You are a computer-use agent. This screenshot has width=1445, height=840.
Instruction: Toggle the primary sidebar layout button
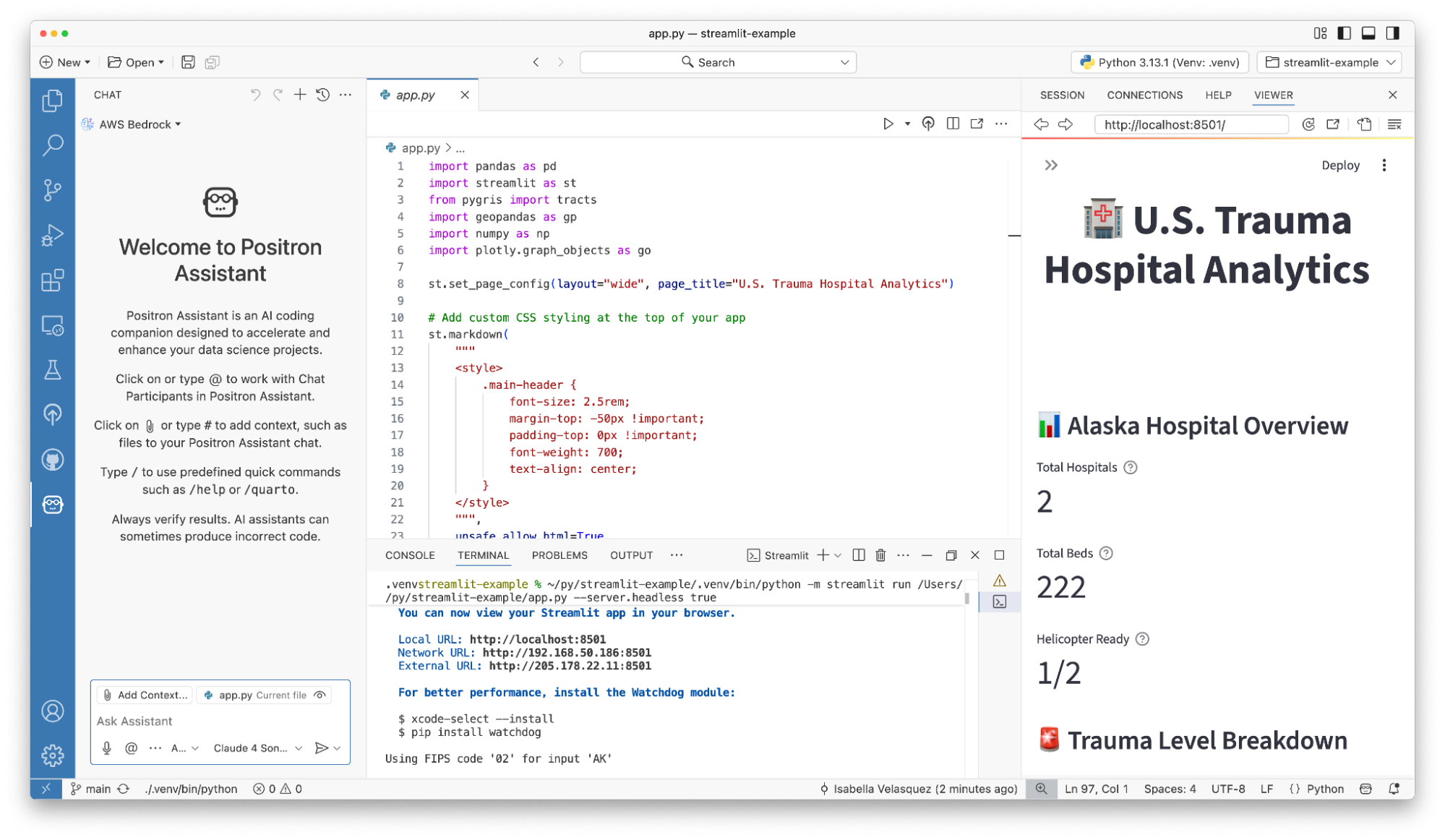tap(1344, 33)
